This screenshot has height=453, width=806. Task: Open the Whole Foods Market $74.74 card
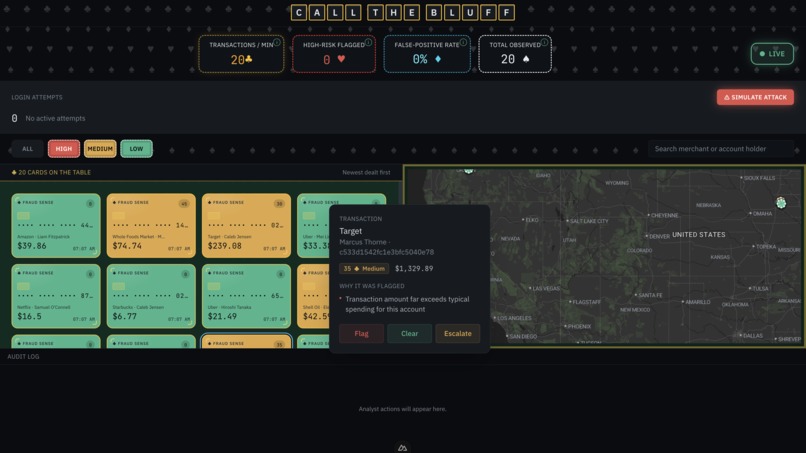(x=151, y=226)
